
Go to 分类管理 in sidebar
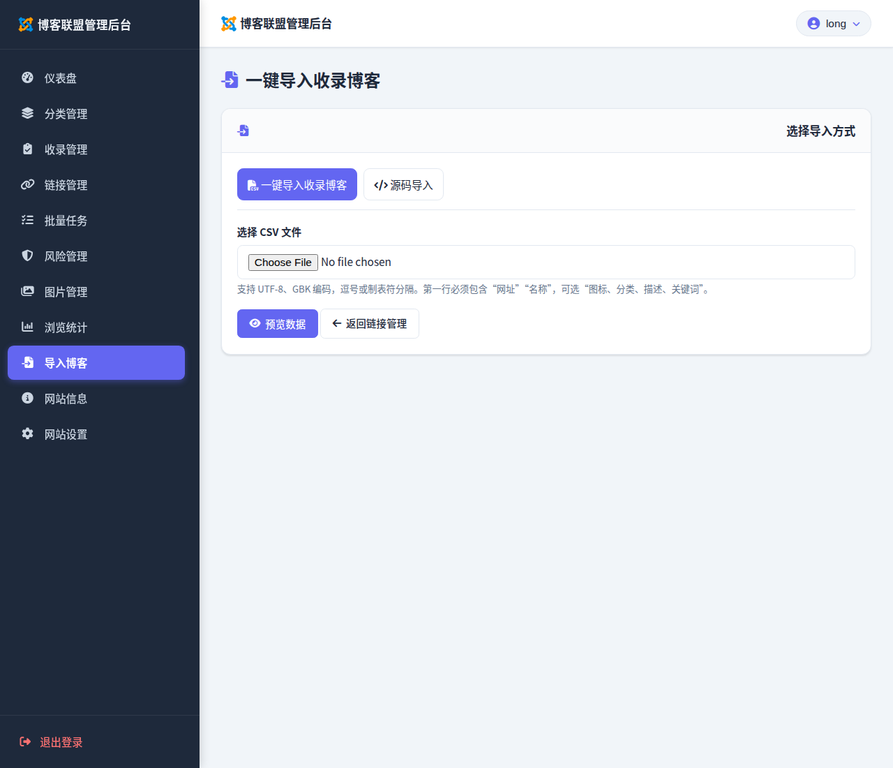pos(96,114)
